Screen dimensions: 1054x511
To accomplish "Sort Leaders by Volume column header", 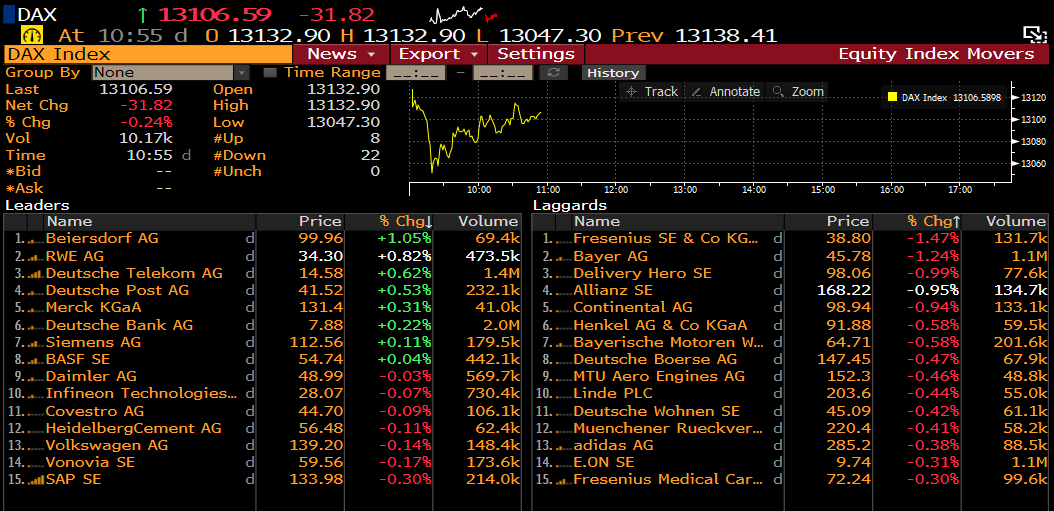I will (478, 221).
